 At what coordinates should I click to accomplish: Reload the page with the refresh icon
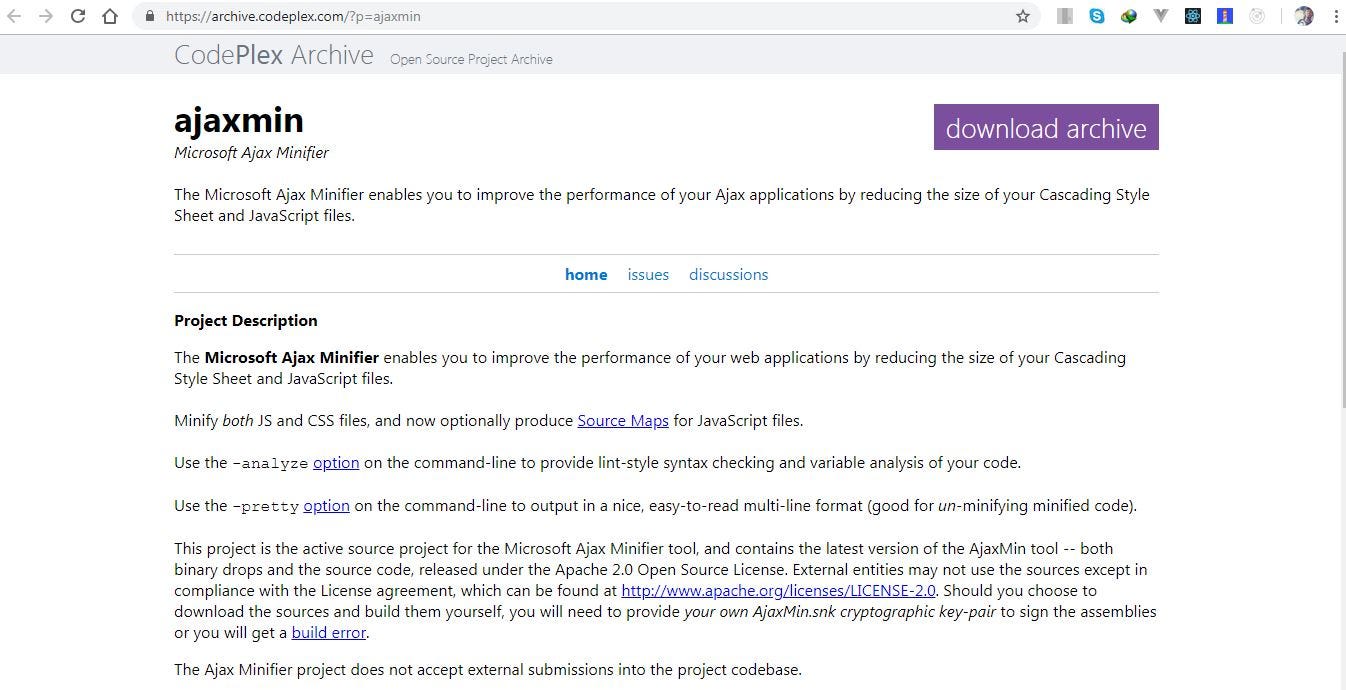tap(78, 16)
